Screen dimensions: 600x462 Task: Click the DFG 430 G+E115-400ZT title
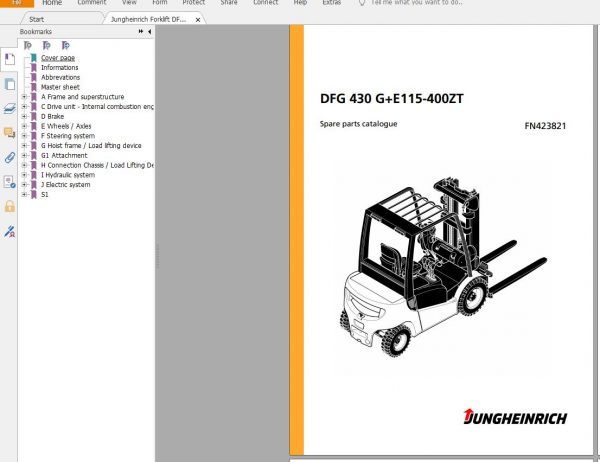391,99
